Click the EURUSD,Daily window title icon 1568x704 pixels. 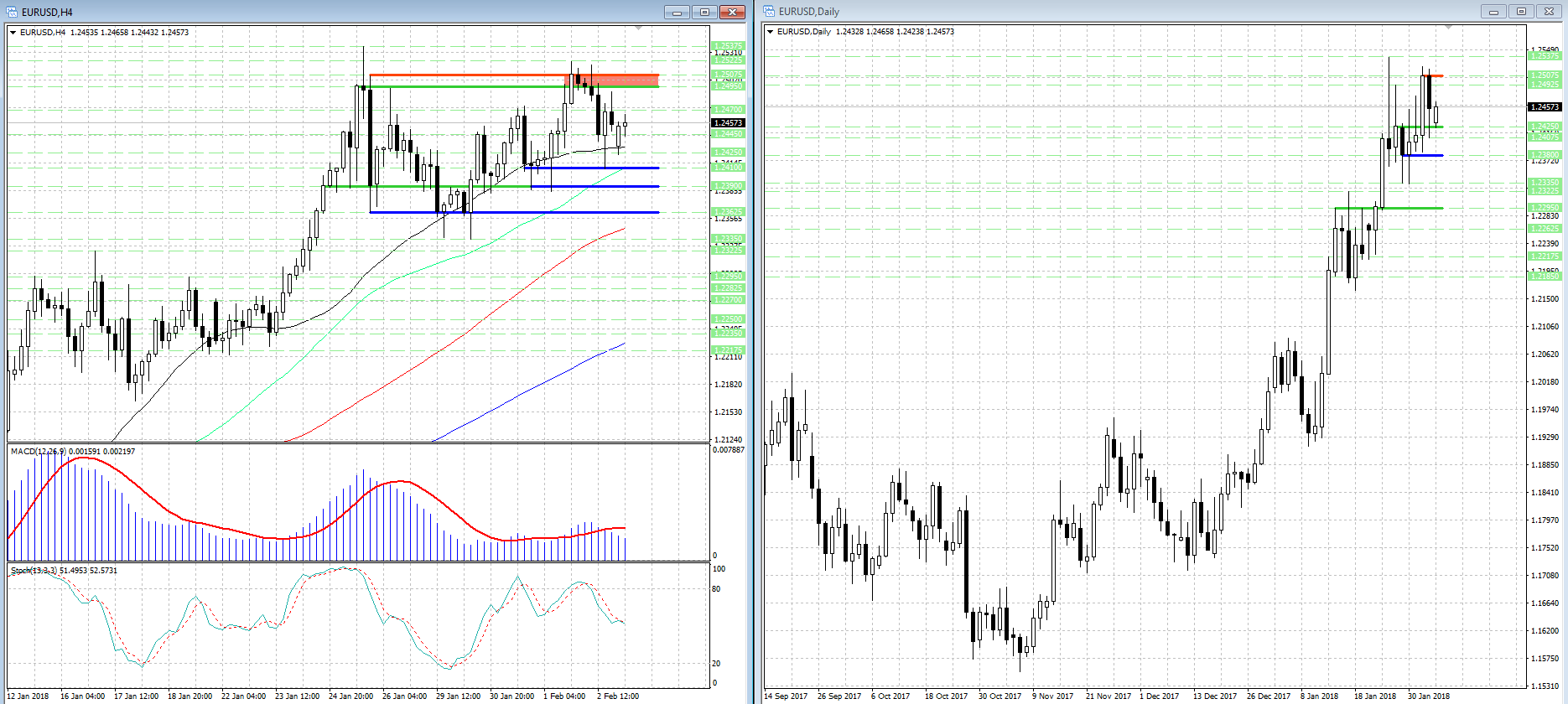click(769, 12)
